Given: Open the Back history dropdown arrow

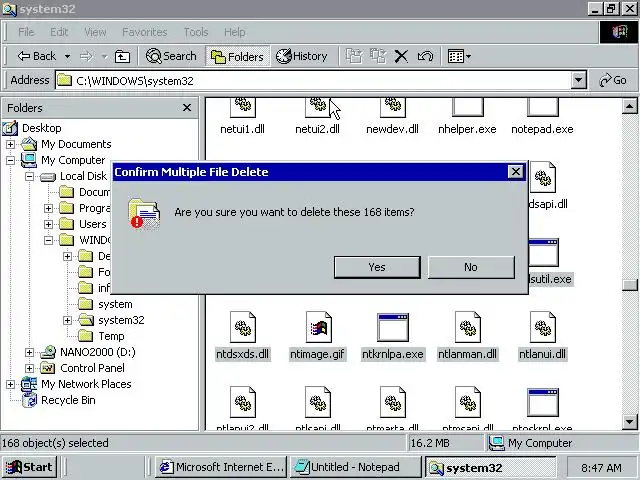Looking at the screenshot, I should pos(67,56).
